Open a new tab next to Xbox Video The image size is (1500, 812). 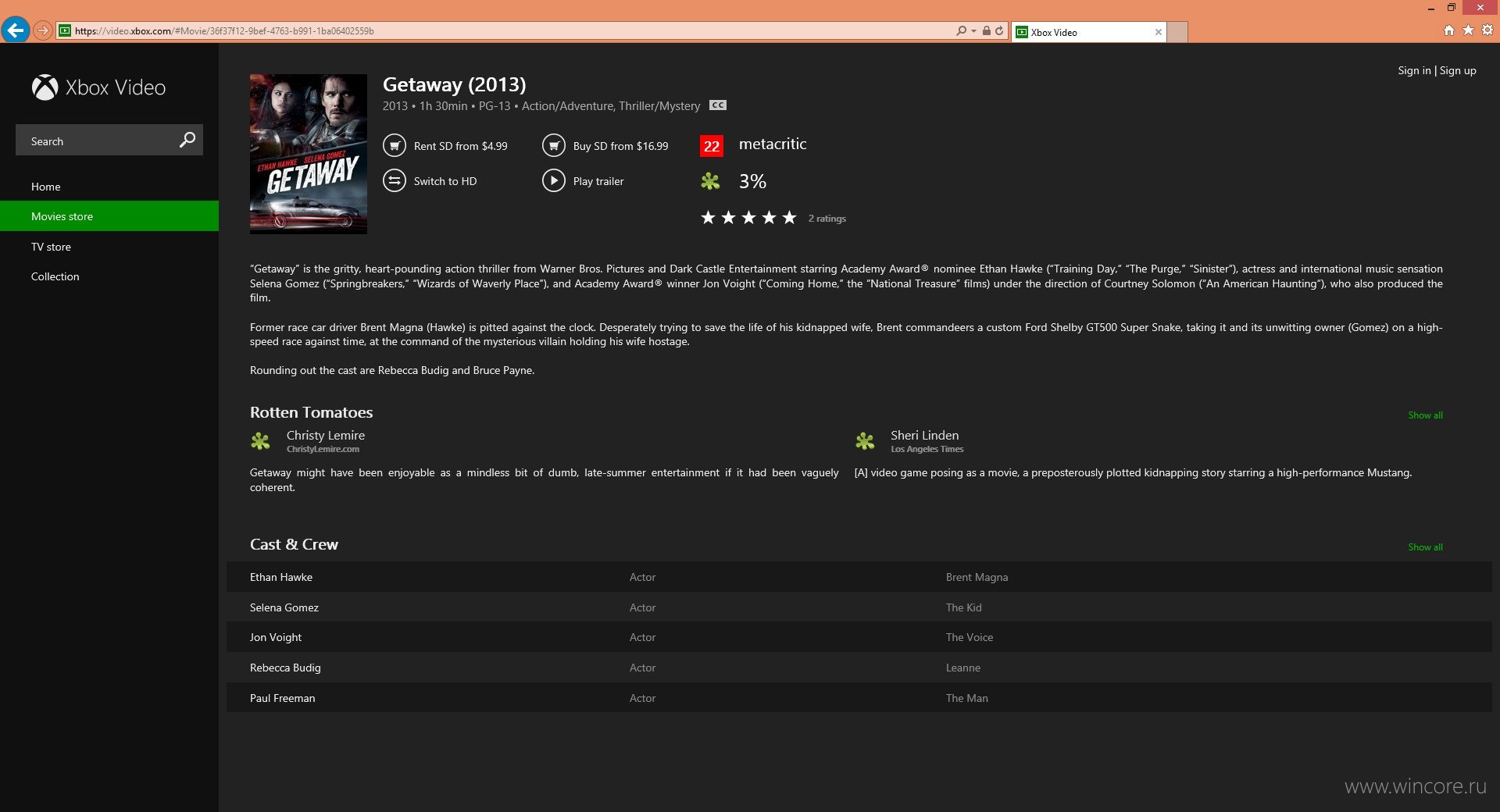click(x=1177, y=32)
